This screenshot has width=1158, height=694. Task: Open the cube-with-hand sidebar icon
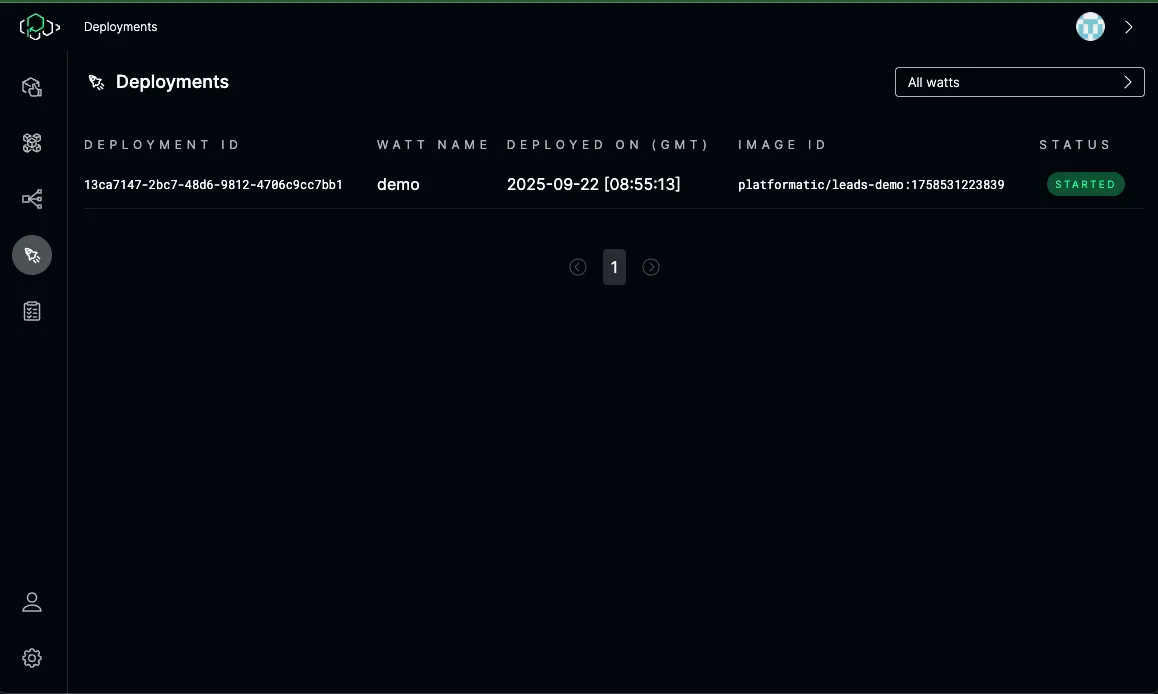32,87
